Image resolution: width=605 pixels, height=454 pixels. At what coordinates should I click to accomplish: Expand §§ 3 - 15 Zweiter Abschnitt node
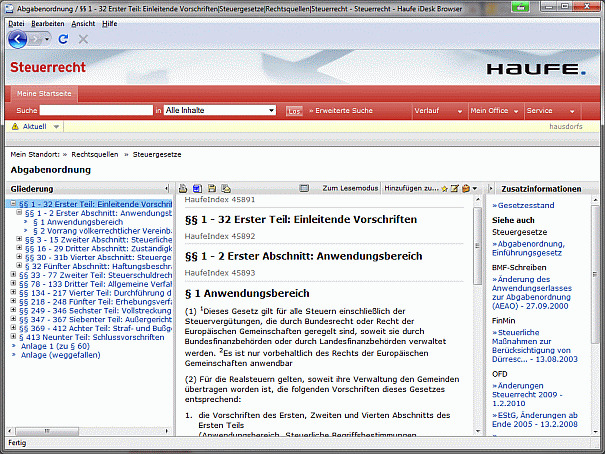coord(19,239)
